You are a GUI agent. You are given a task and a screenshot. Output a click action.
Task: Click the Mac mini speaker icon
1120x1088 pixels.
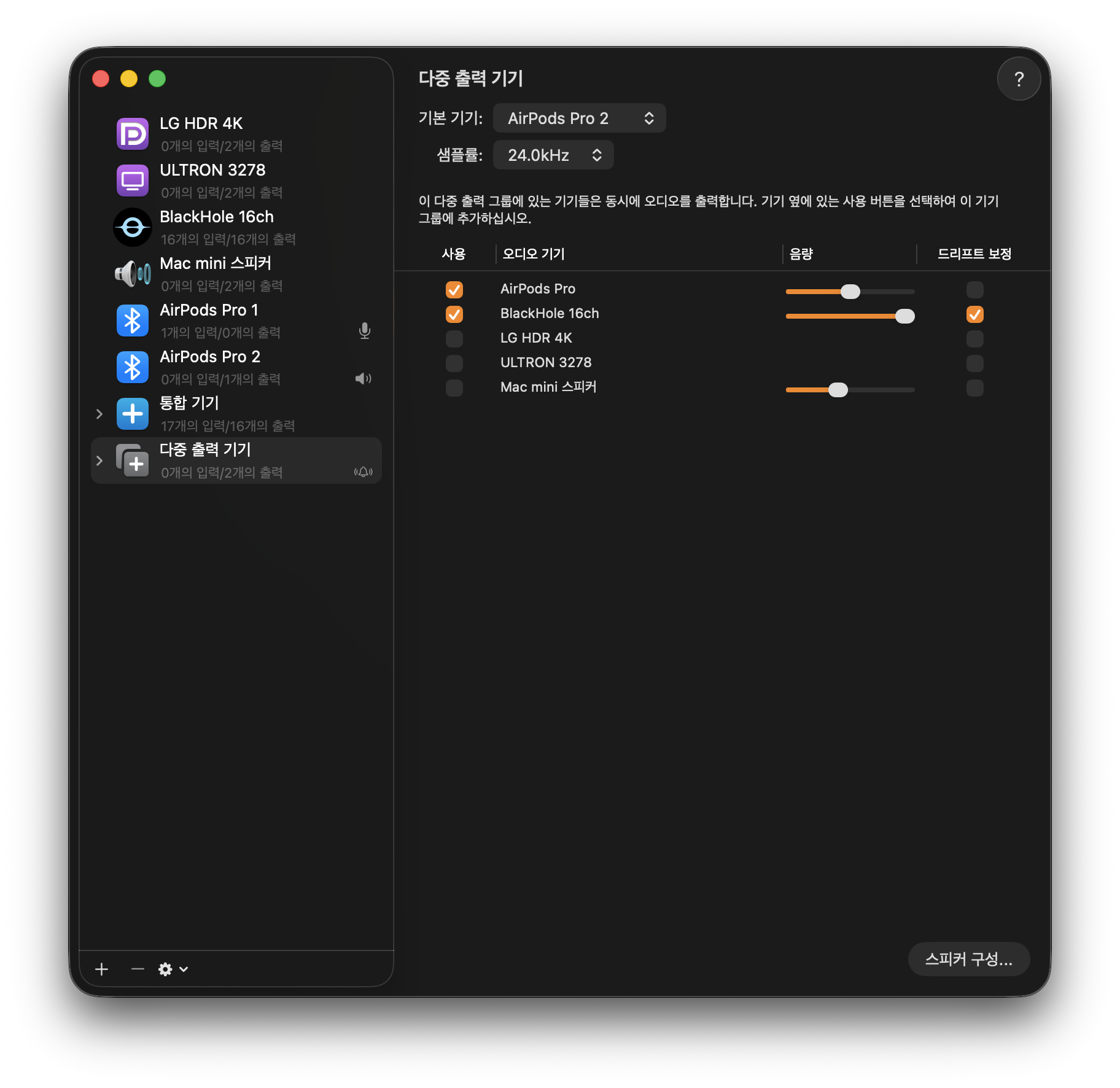(x=132, y=274)
